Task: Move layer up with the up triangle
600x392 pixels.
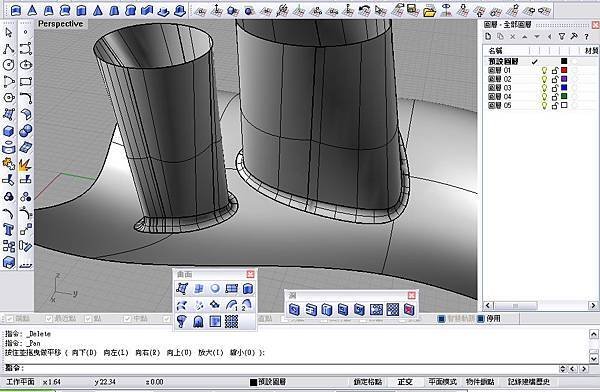Action: (x=525, y=36)
